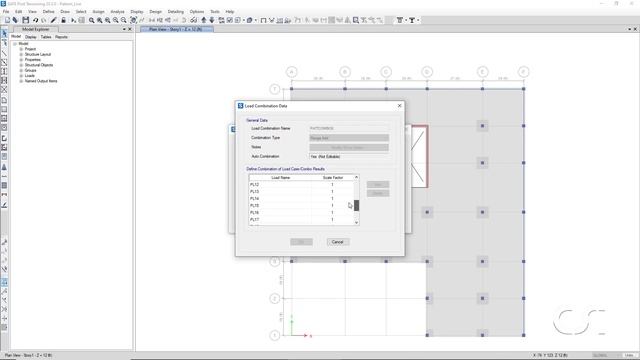This screenshot has height=360, width=640.
Task: Expand the Groups tree node
Action: tap(21, 70)
